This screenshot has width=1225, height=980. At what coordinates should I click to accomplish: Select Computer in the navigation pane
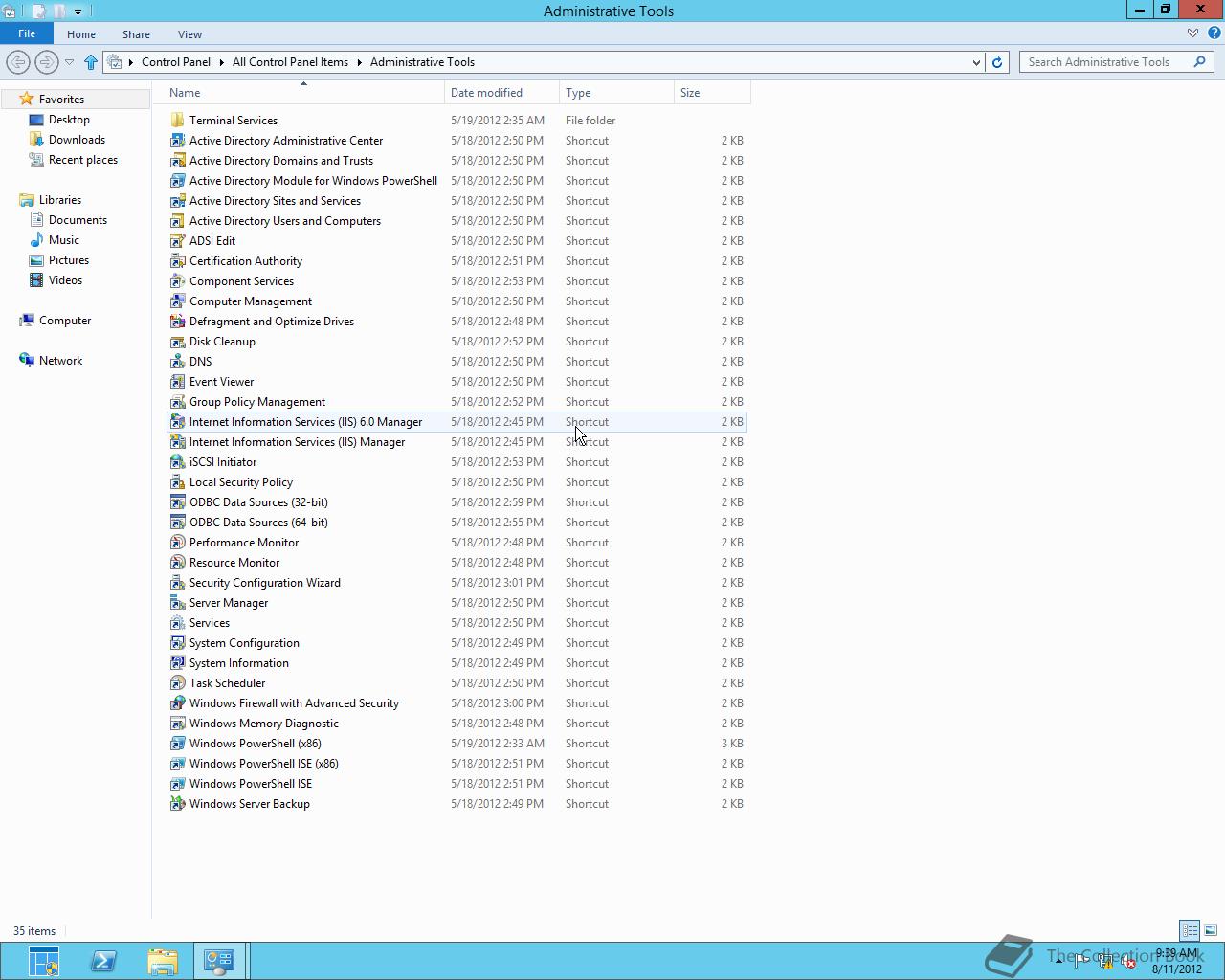click(x=65, y=321)
